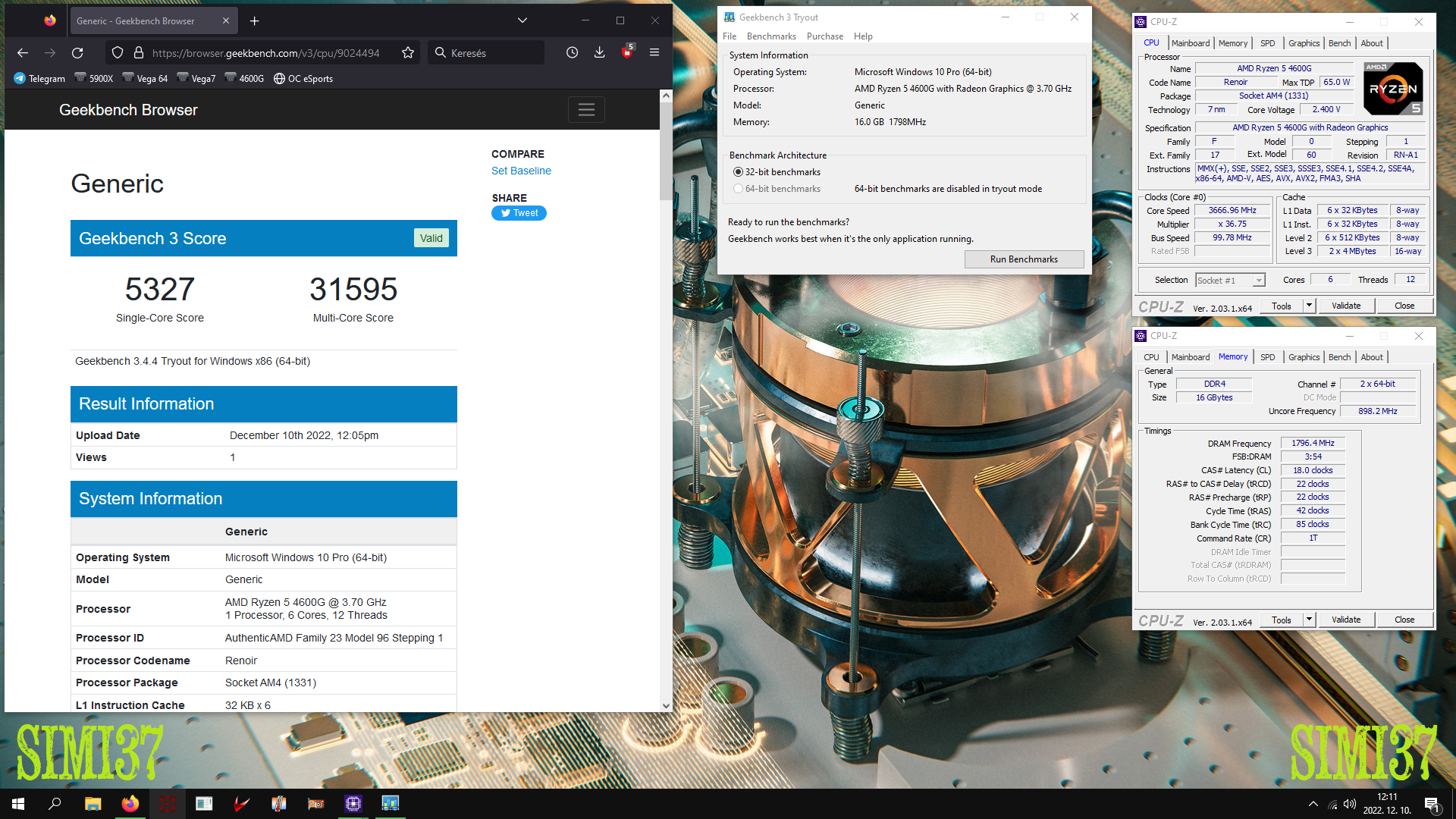This screenshot has width=1456, height=819.
Task: Toggle Geekbench Browser navbar hamburger menu
Action: click(x=586, y=110)
